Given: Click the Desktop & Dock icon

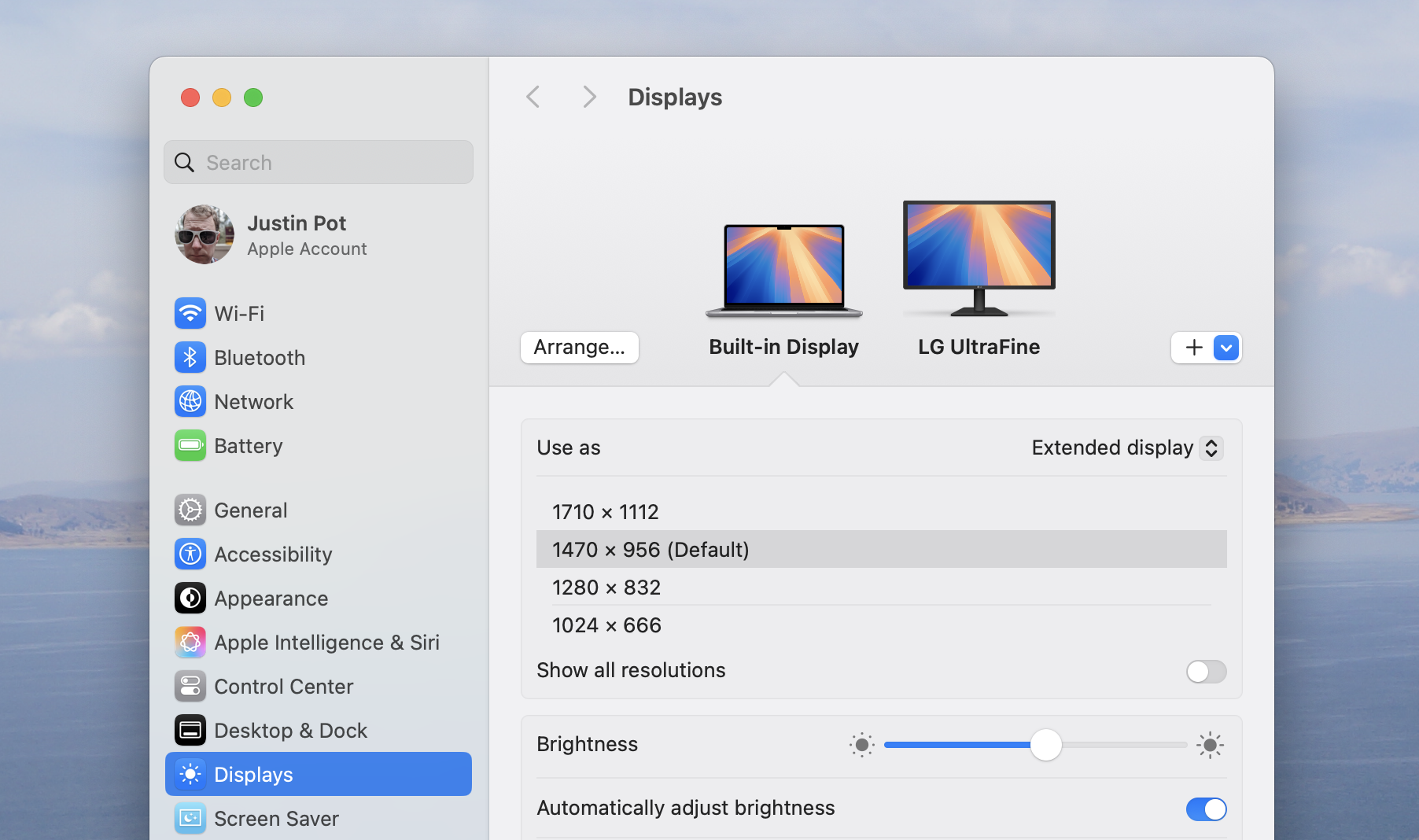Looking at the screenshot, I should pos(190,730).
